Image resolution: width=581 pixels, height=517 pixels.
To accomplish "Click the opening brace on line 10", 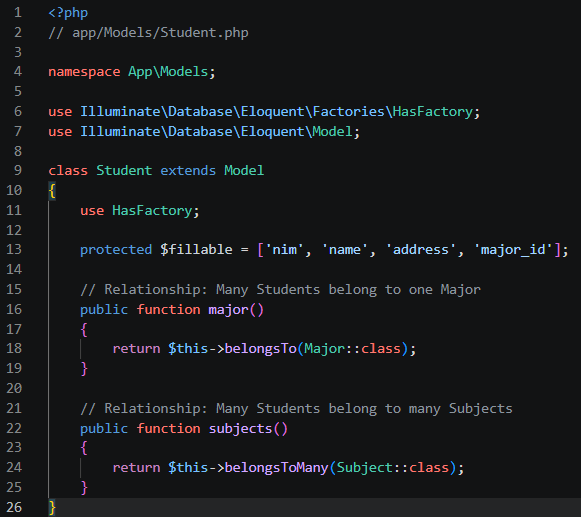I will click(x=52, y=191).
